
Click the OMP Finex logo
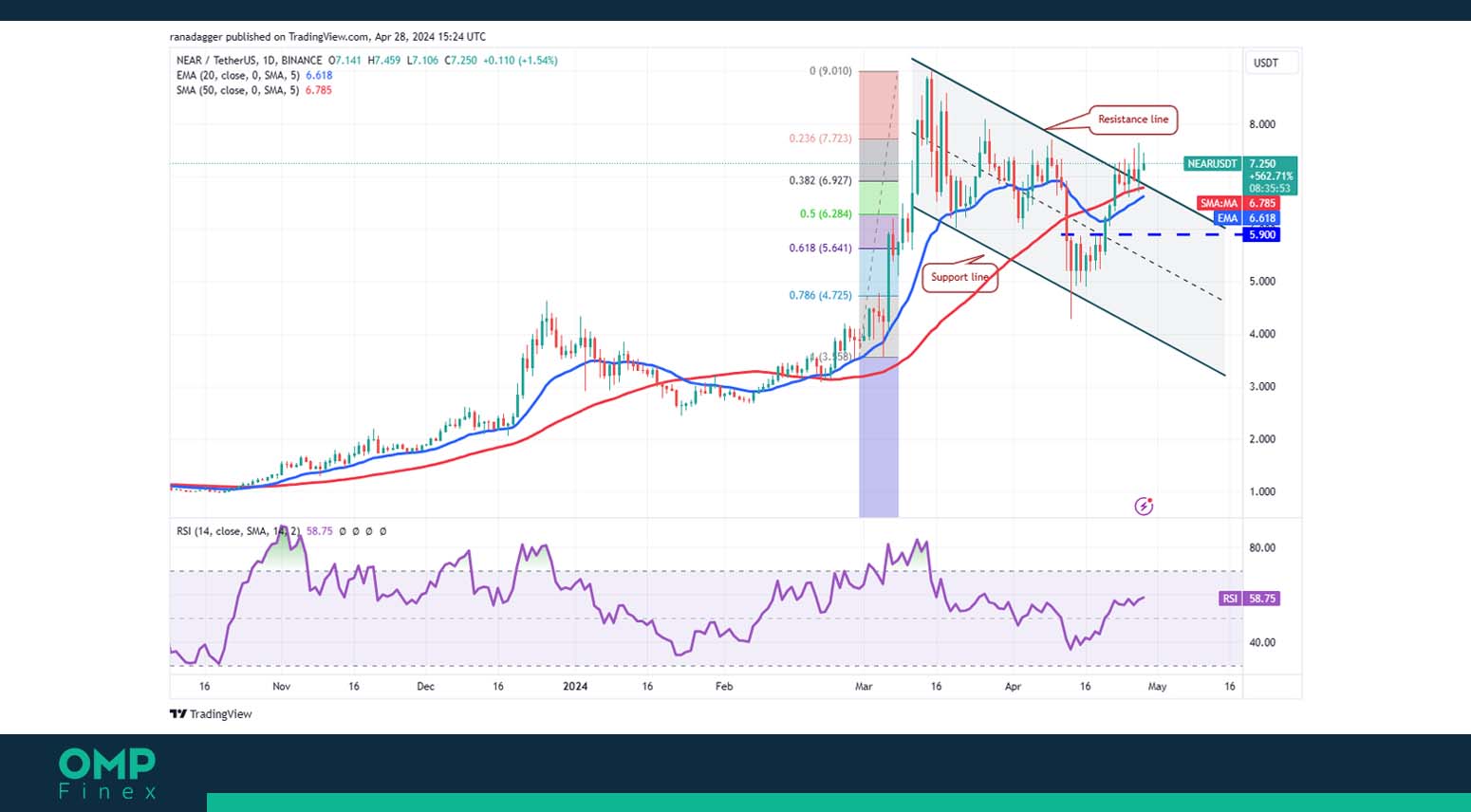pos(107,773)
